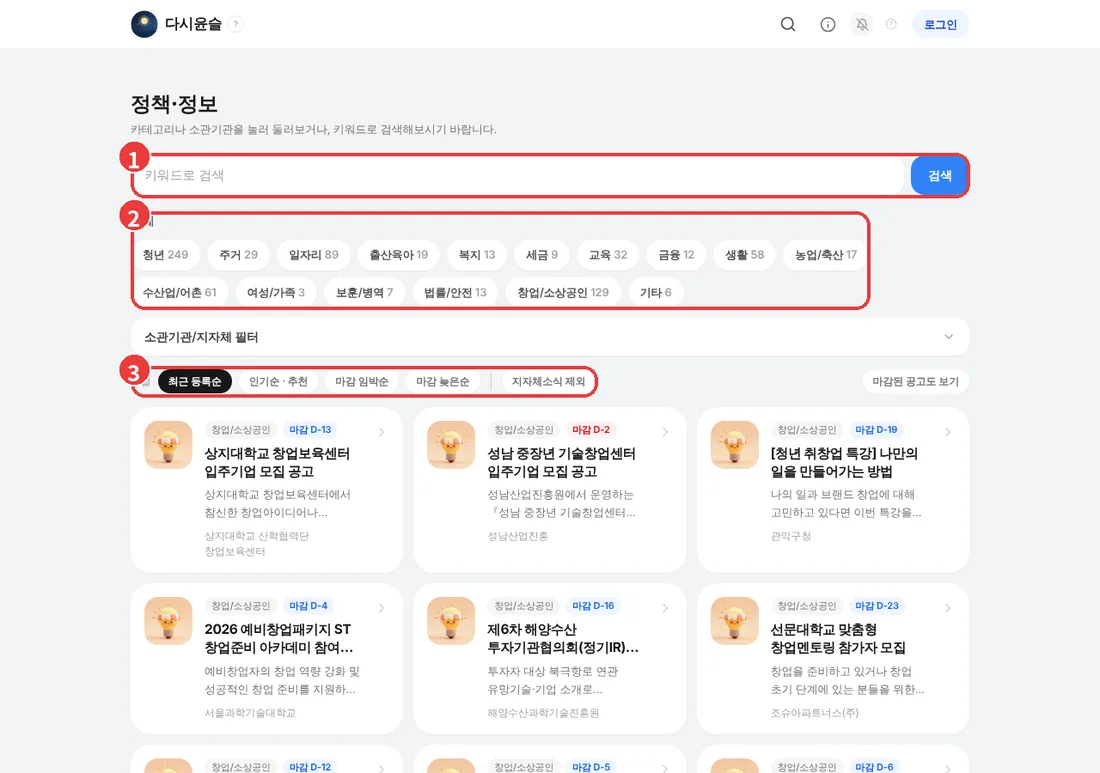Filter by 교육 32 category

[x=608, y=255]
